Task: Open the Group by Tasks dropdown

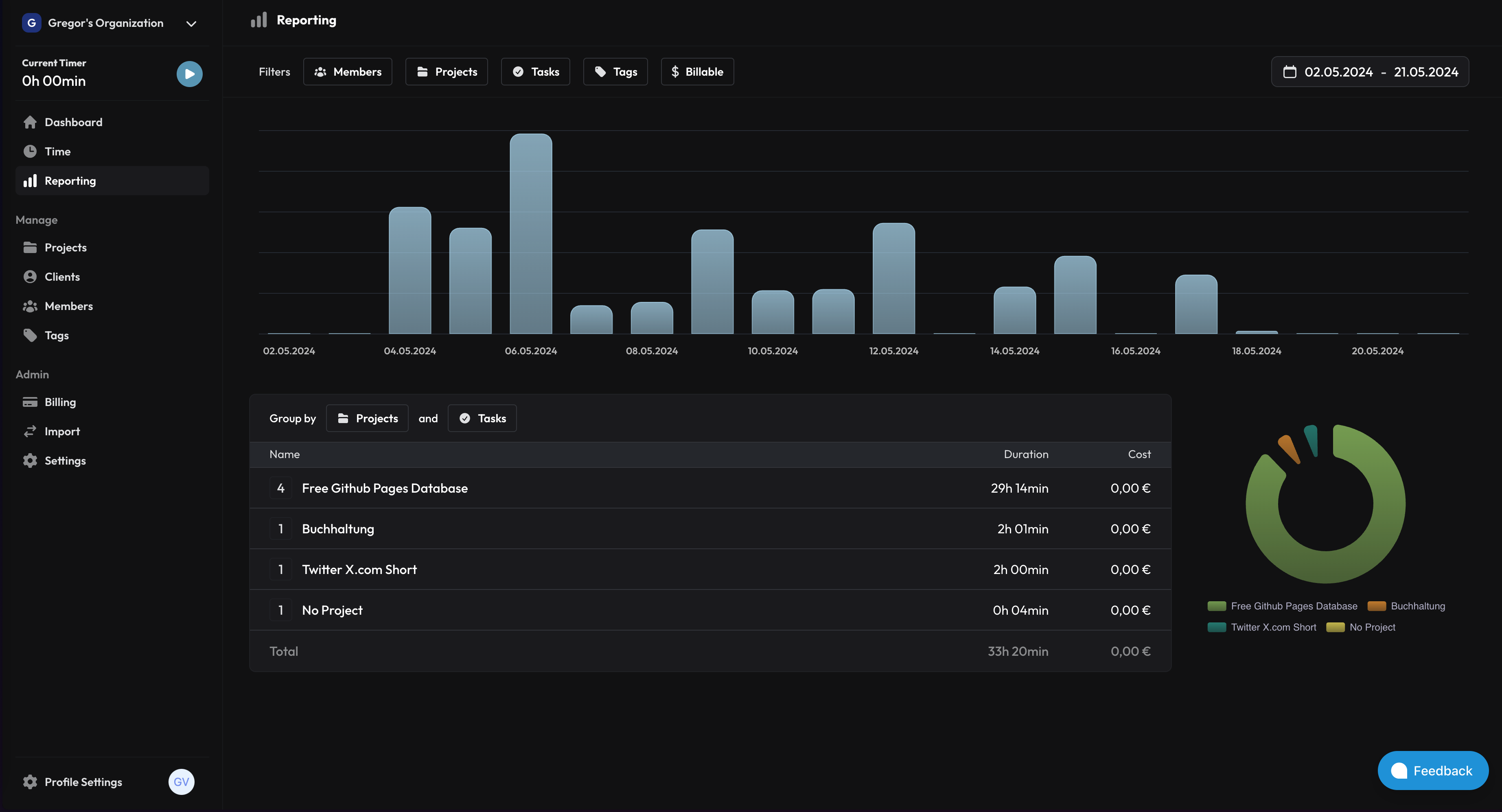Action: tap(482, 419)
